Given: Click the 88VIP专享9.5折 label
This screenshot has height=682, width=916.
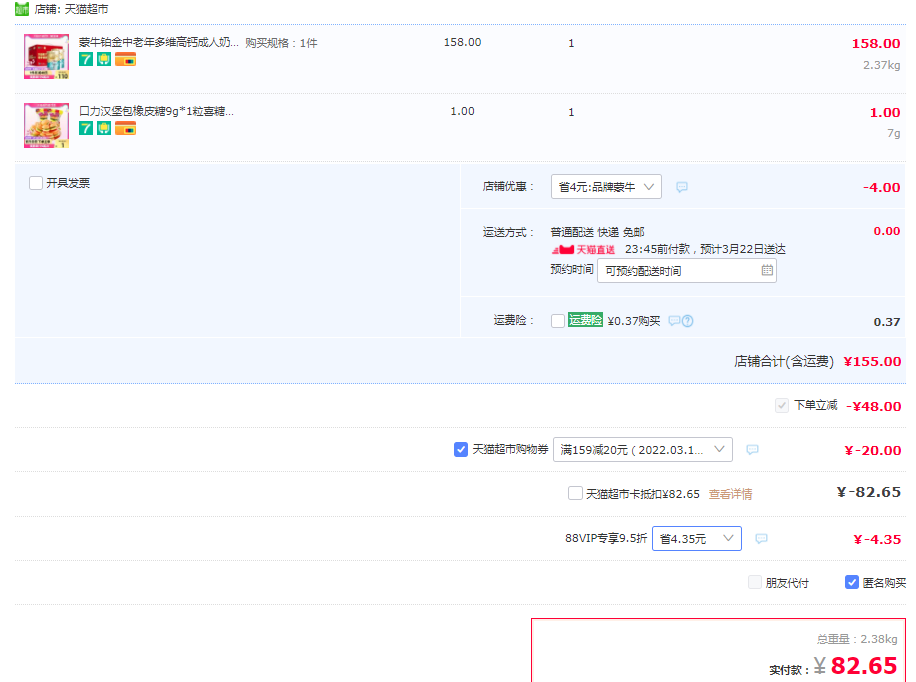Looking at the screenshot, I should [606, 538].
